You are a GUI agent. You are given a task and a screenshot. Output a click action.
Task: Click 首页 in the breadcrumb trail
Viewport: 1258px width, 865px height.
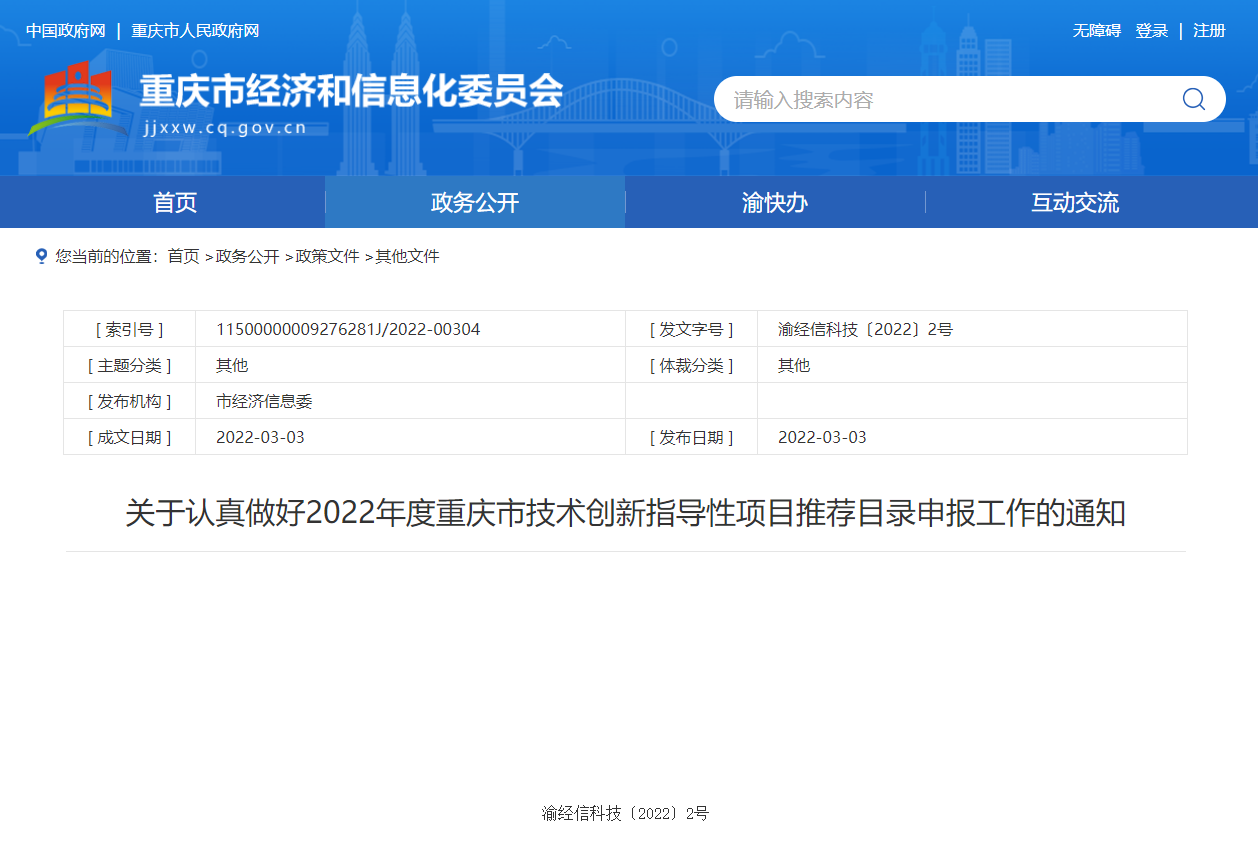point(183,257)
